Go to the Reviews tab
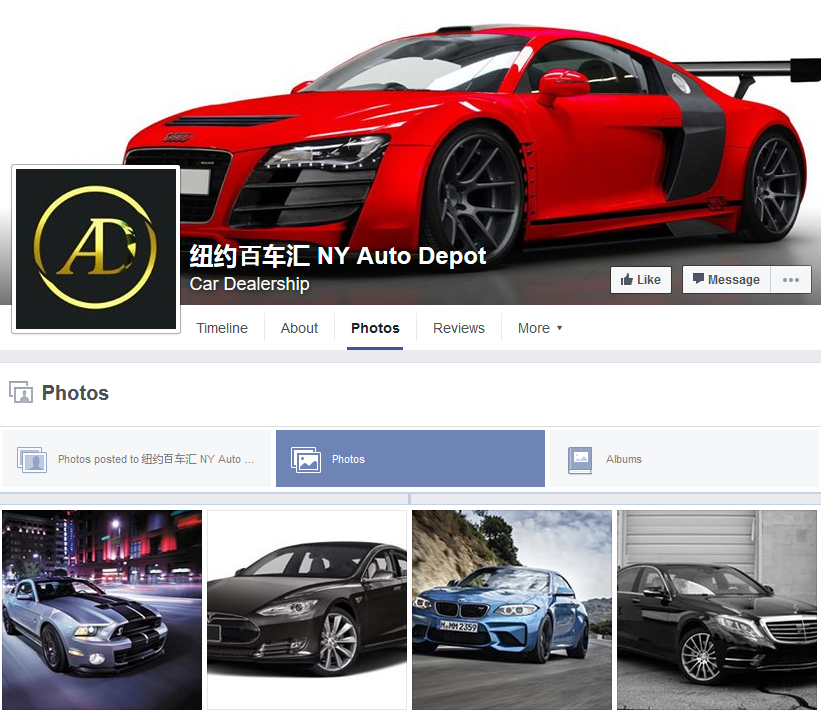 [x=458, y=328]
